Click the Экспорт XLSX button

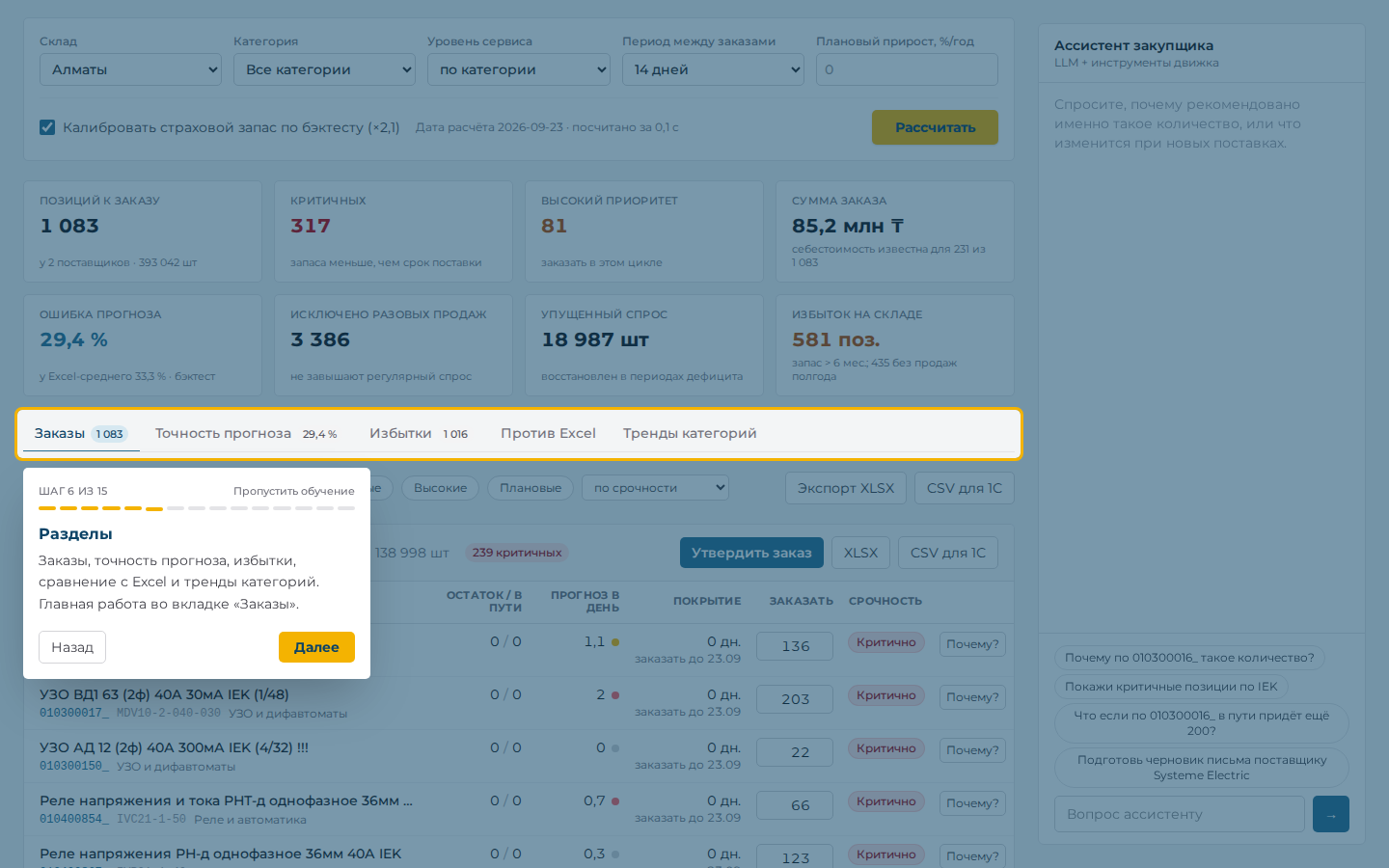click(846, 488)
